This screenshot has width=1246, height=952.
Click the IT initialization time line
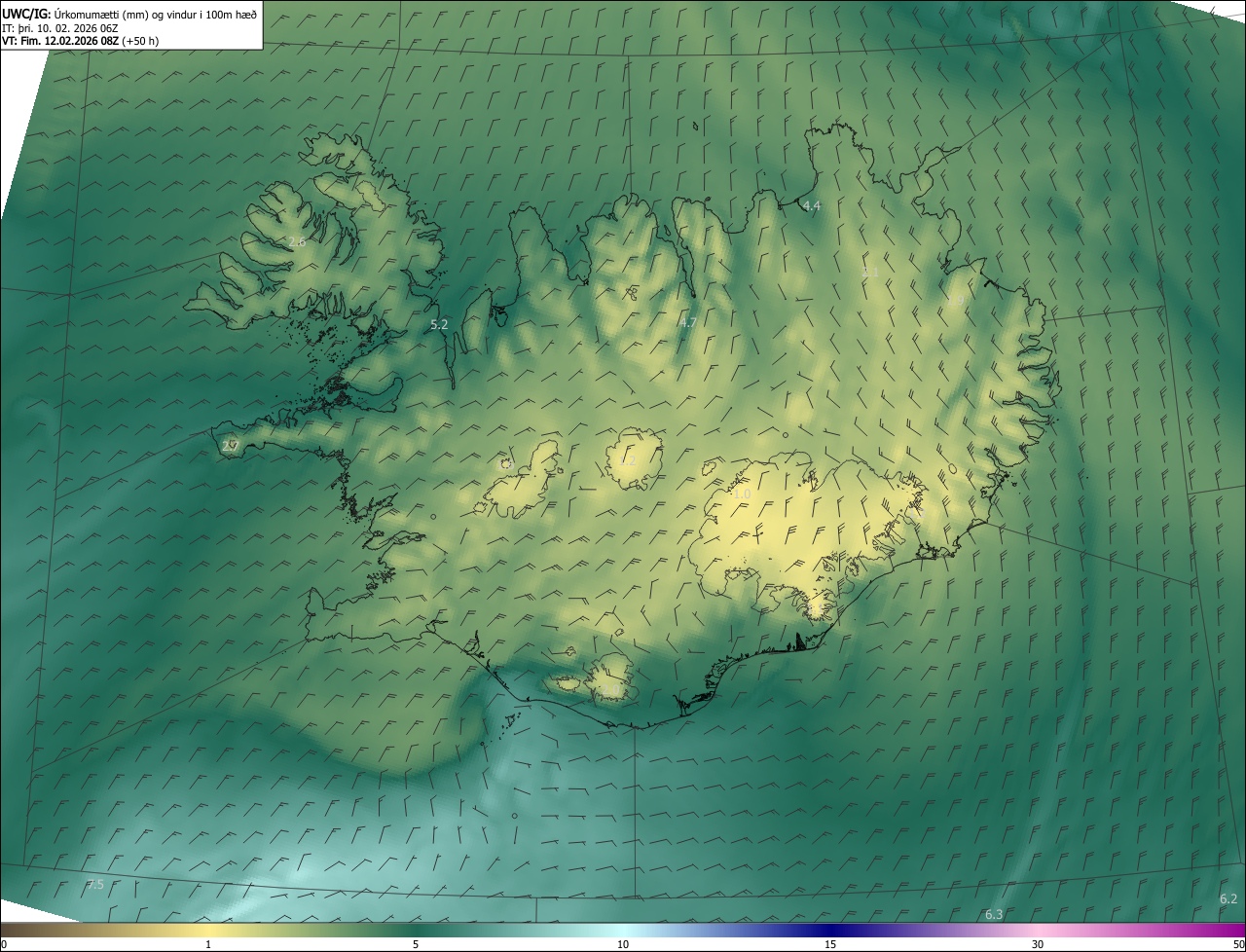[x=60, y=27]
